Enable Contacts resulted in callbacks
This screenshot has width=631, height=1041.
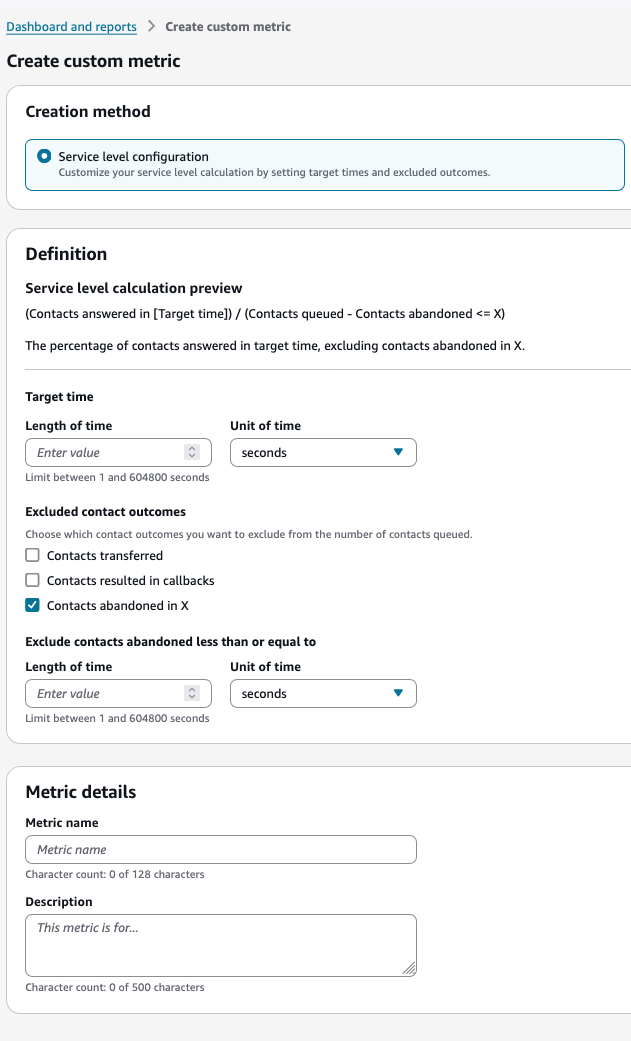tap(31, 580)
